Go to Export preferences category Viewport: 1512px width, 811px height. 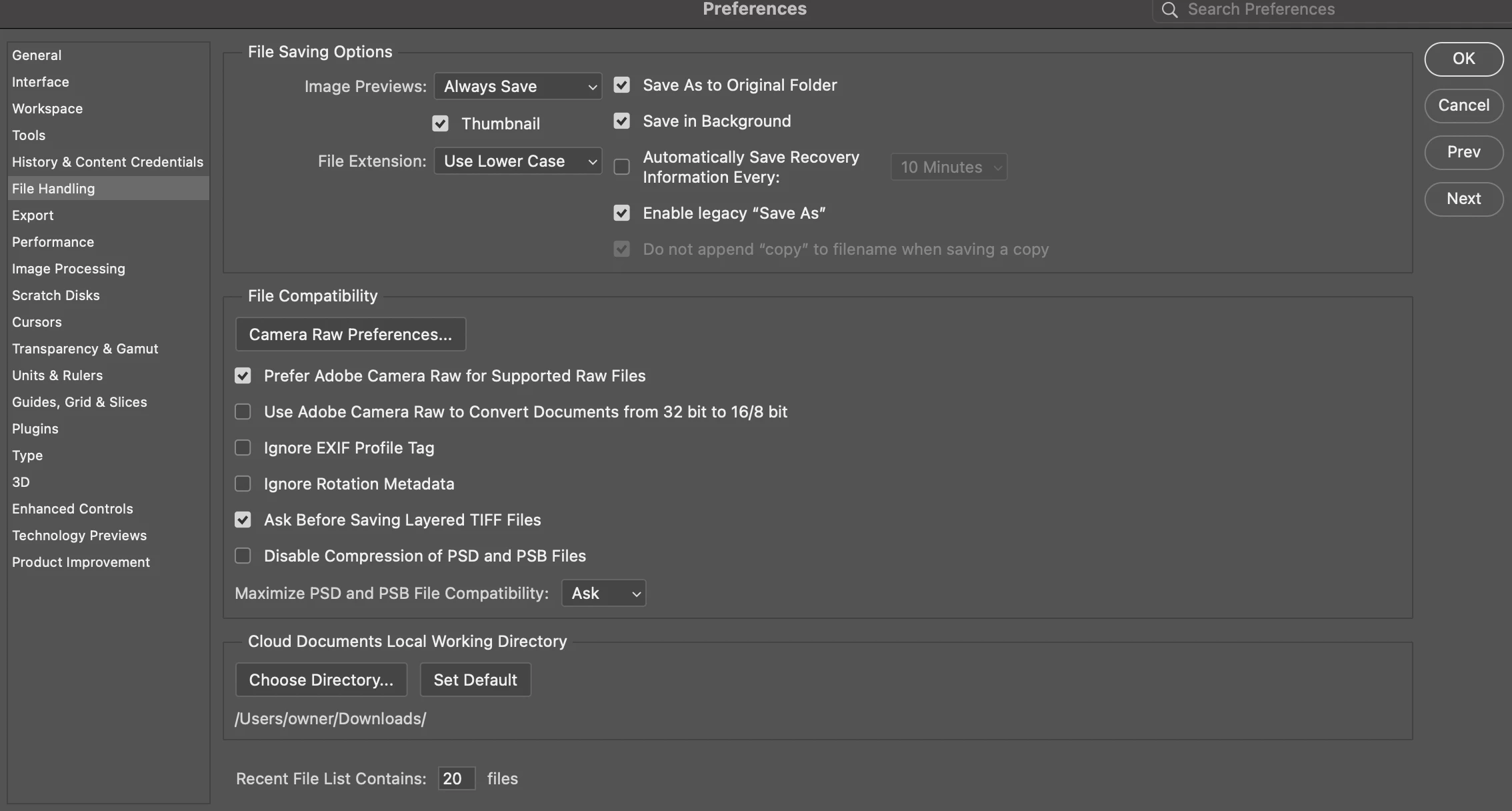[33, 215]
